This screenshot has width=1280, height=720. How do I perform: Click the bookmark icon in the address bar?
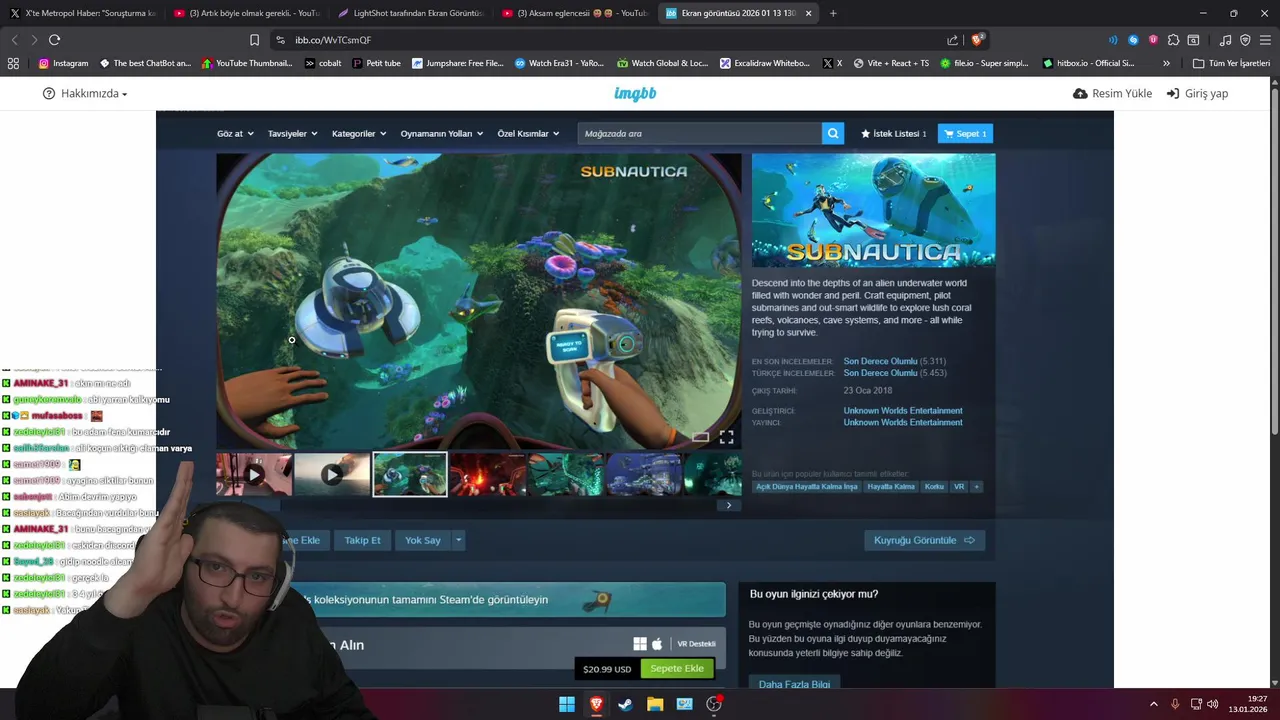pyautogui.click(x=255, y=40)
